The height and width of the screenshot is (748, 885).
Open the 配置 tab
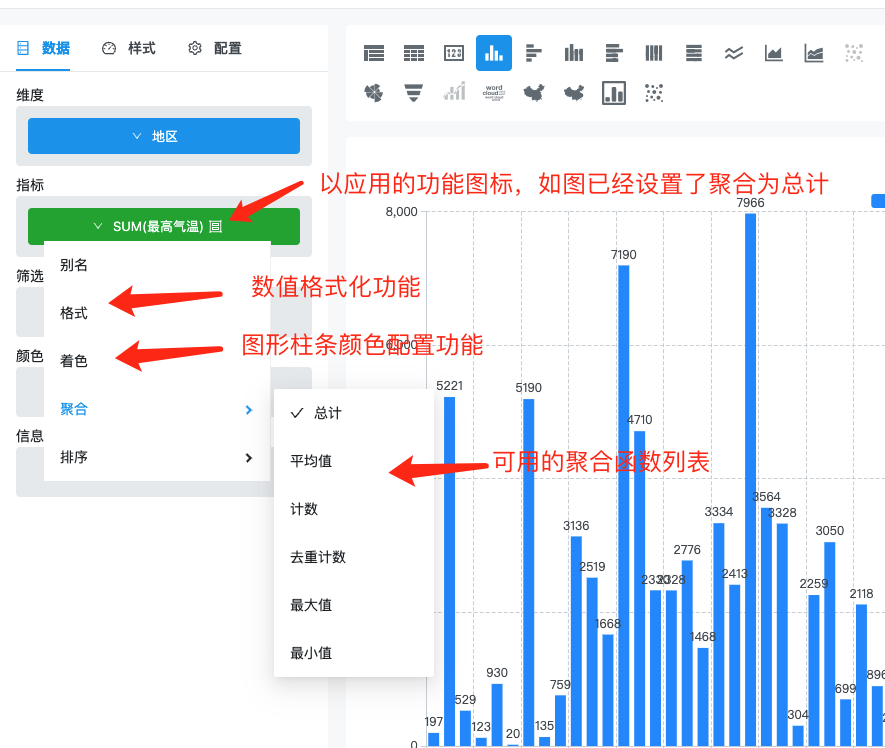(x=227, y=47)
